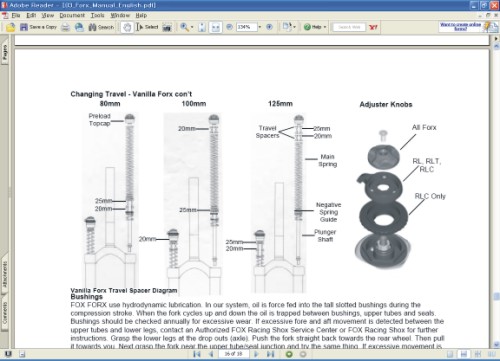Click the green Previous View button
This screenshot has height=361, width=500.
289,354
